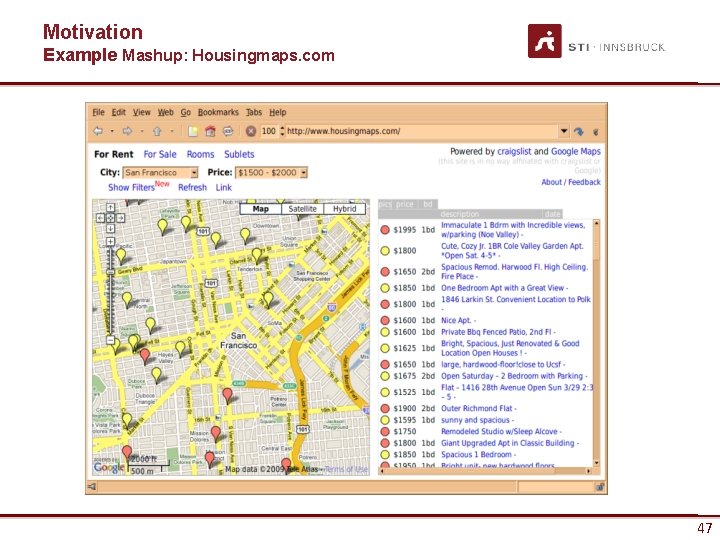The image size is (720, 540).
Task: Open the craigslist link
Action: [514, 152]
